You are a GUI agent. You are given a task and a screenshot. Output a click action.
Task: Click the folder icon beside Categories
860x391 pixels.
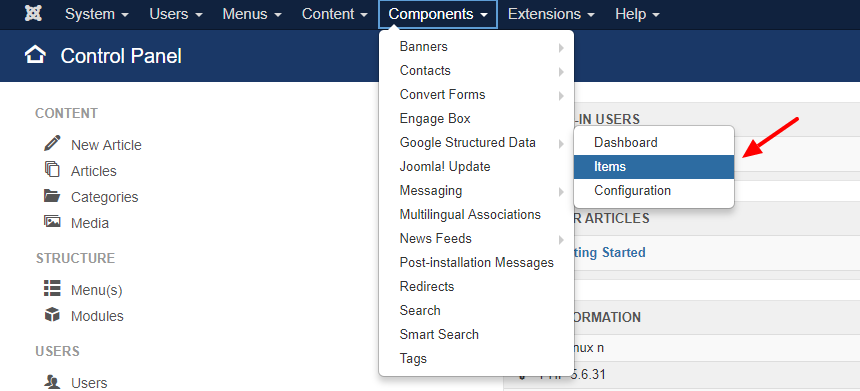tap(52, 196)
